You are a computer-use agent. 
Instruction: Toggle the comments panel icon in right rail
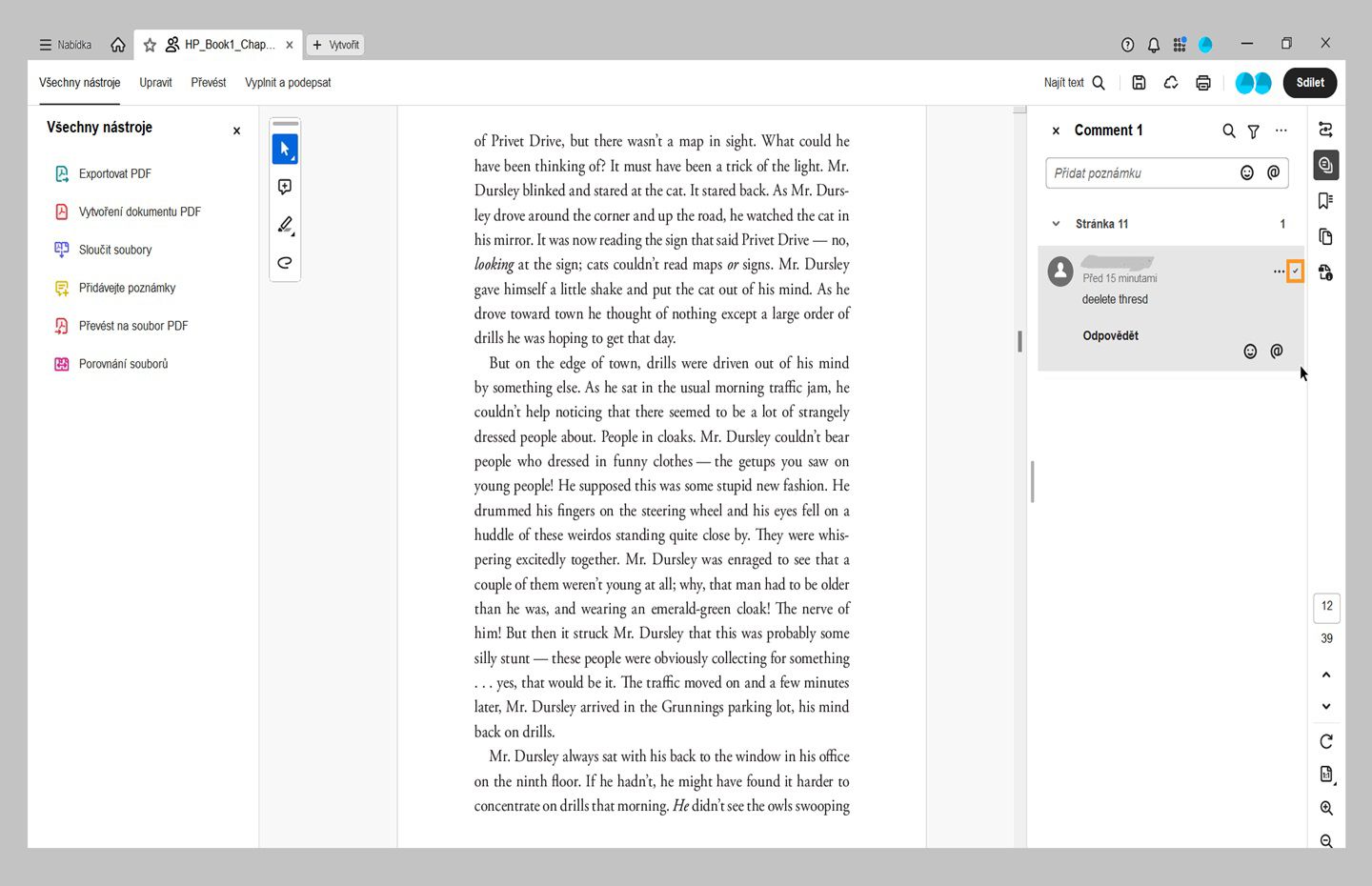pos(1325,165)
